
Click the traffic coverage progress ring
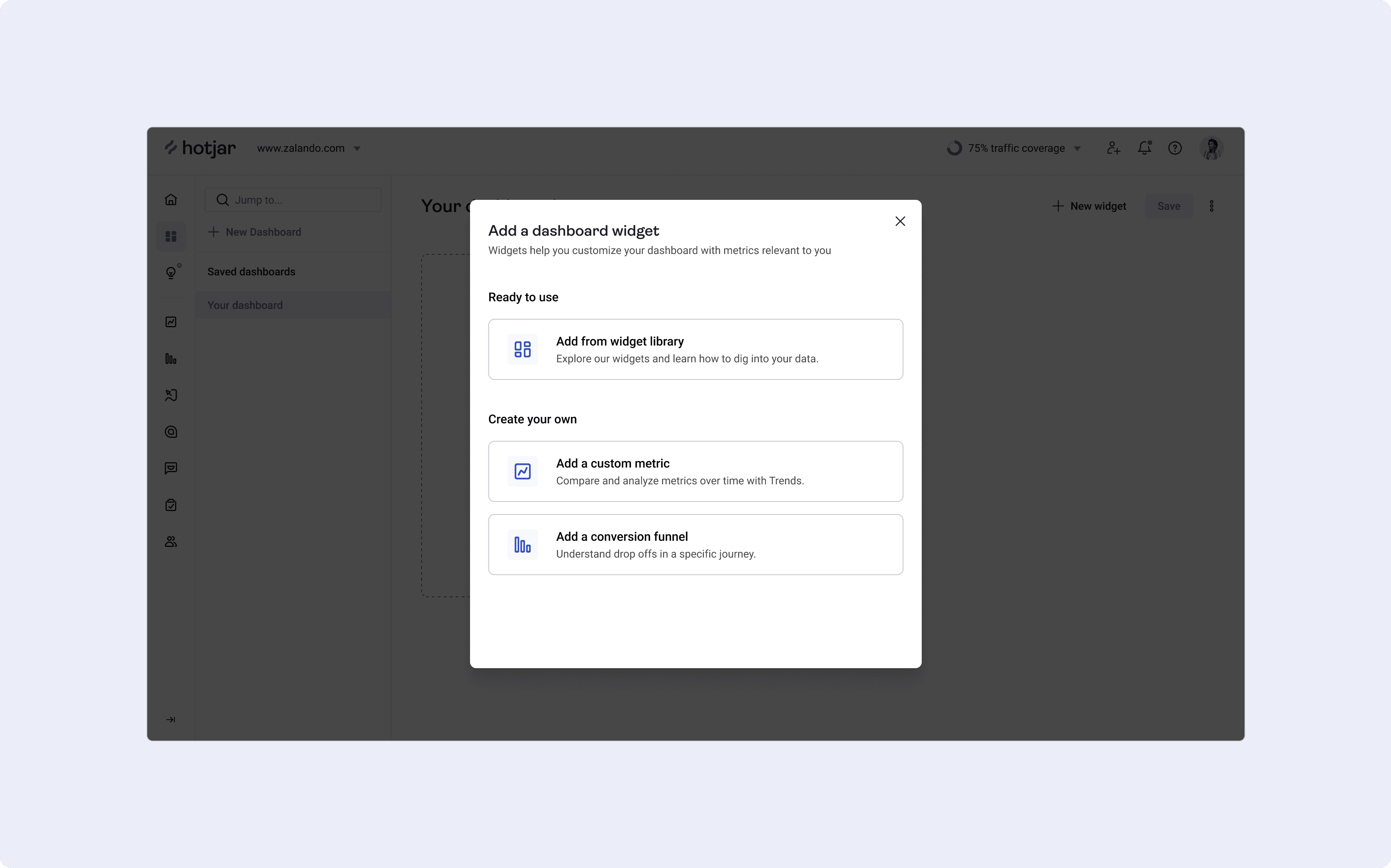(955, 148)
